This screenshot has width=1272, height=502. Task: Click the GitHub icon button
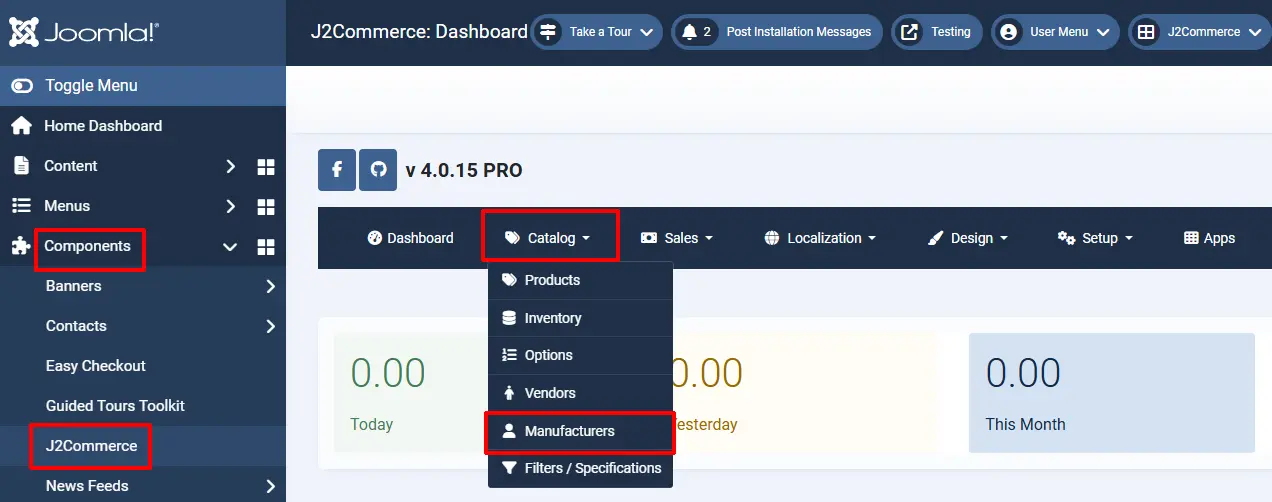378,170
